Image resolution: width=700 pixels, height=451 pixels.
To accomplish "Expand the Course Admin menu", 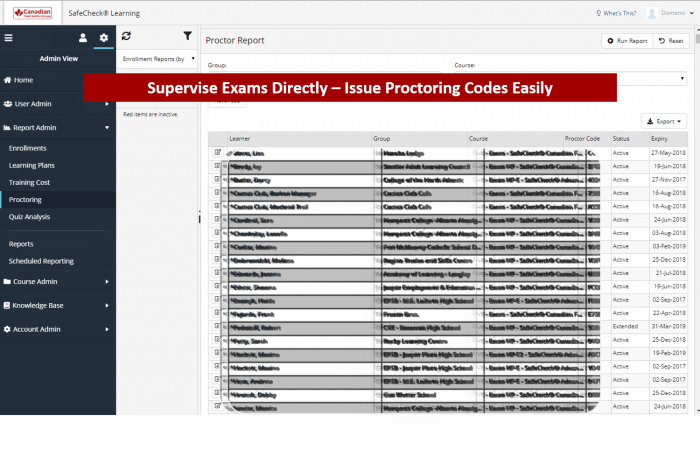I will click(x=58, y=282).
